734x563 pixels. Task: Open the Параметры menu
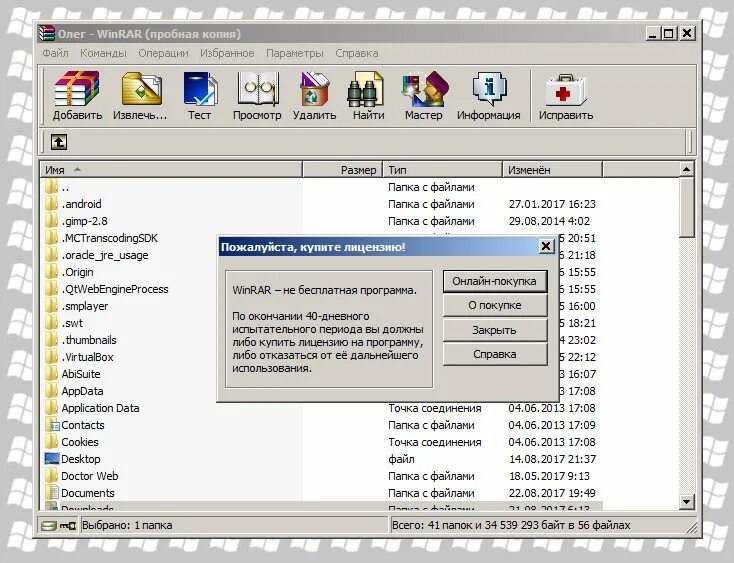pos(295,53)
